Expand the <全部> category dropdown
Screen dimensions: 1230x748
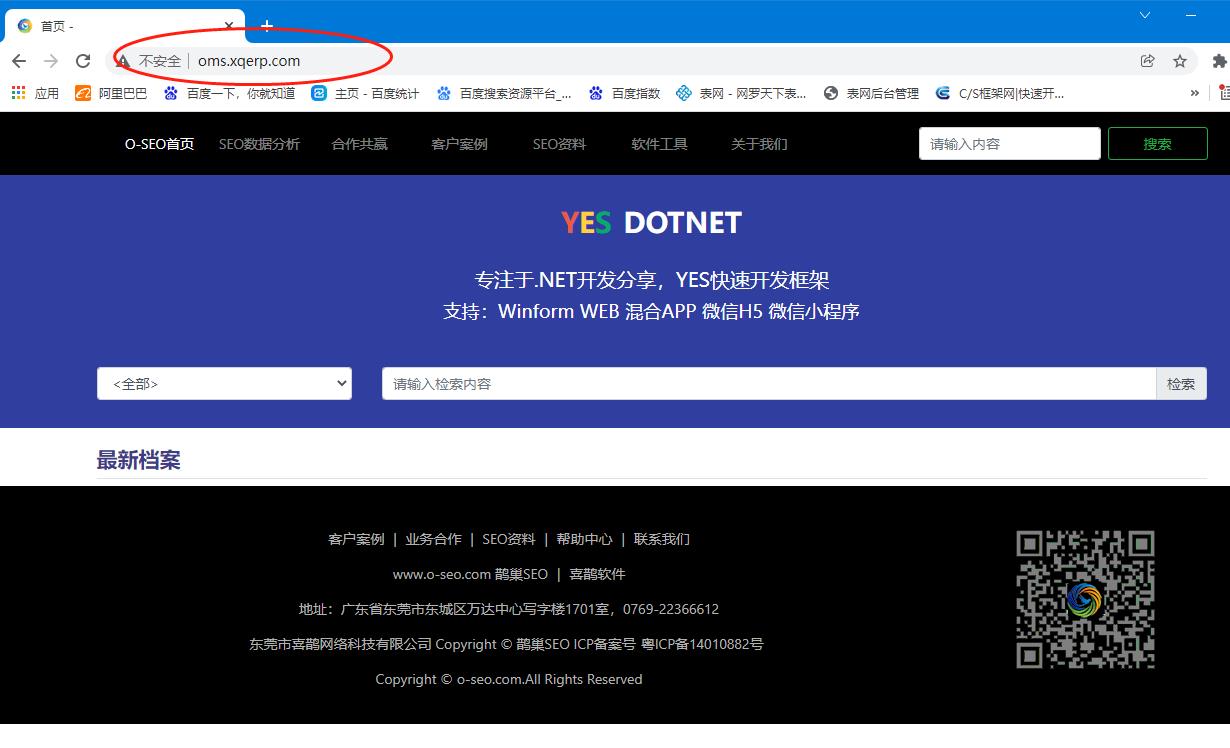point(224,384)
